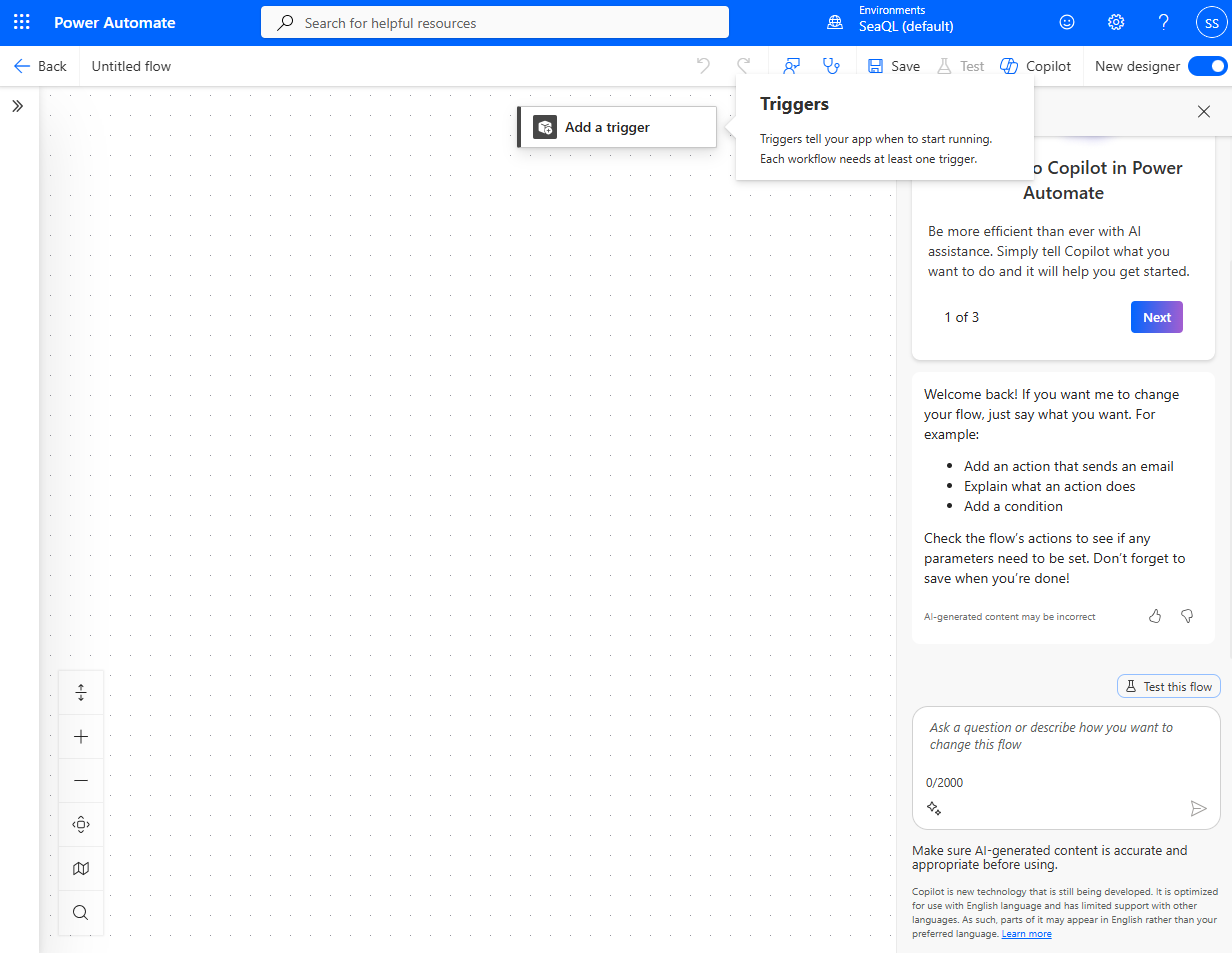
Task: Open the feedback person icon in toolbar
Action: point(791,66)
